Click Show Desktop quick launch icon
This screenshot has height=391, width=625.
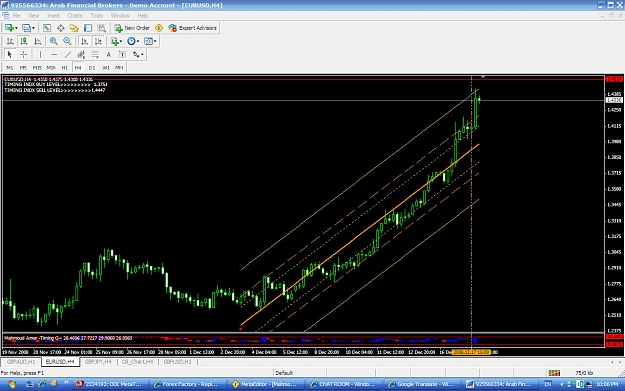[29, 384]
